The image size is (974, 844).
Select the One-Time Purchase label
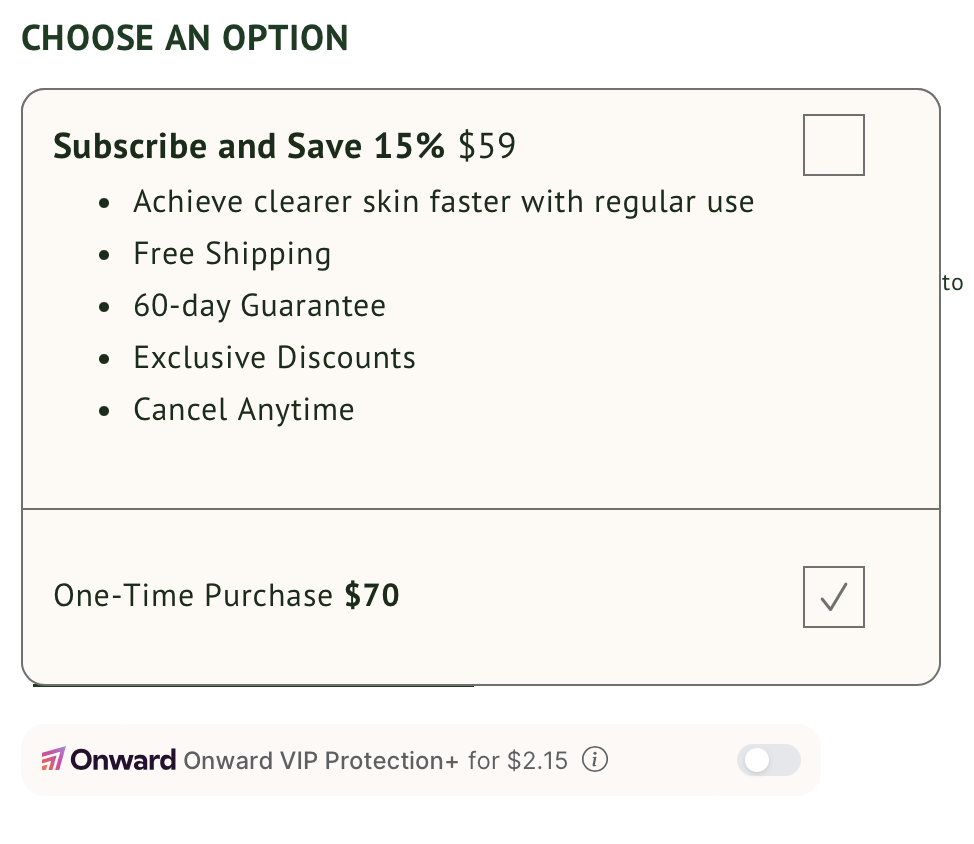pyautogui.click(x=193, y=596)
